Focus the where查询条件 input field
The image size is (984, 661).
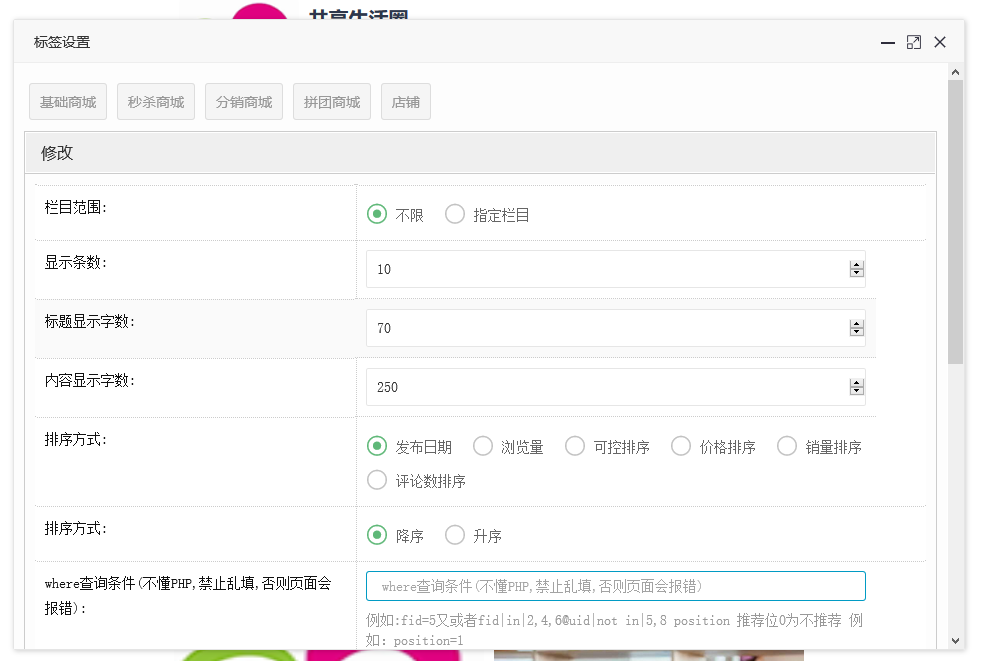pos(615,586)
